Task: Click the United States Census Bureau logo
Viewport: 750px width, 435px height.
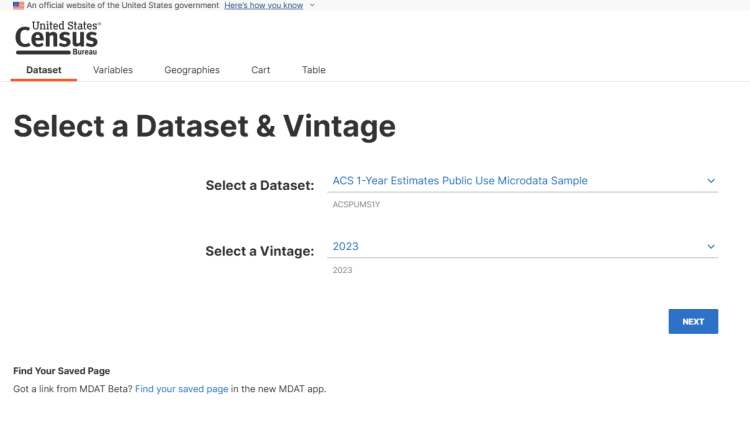Action: pos(57,38)
